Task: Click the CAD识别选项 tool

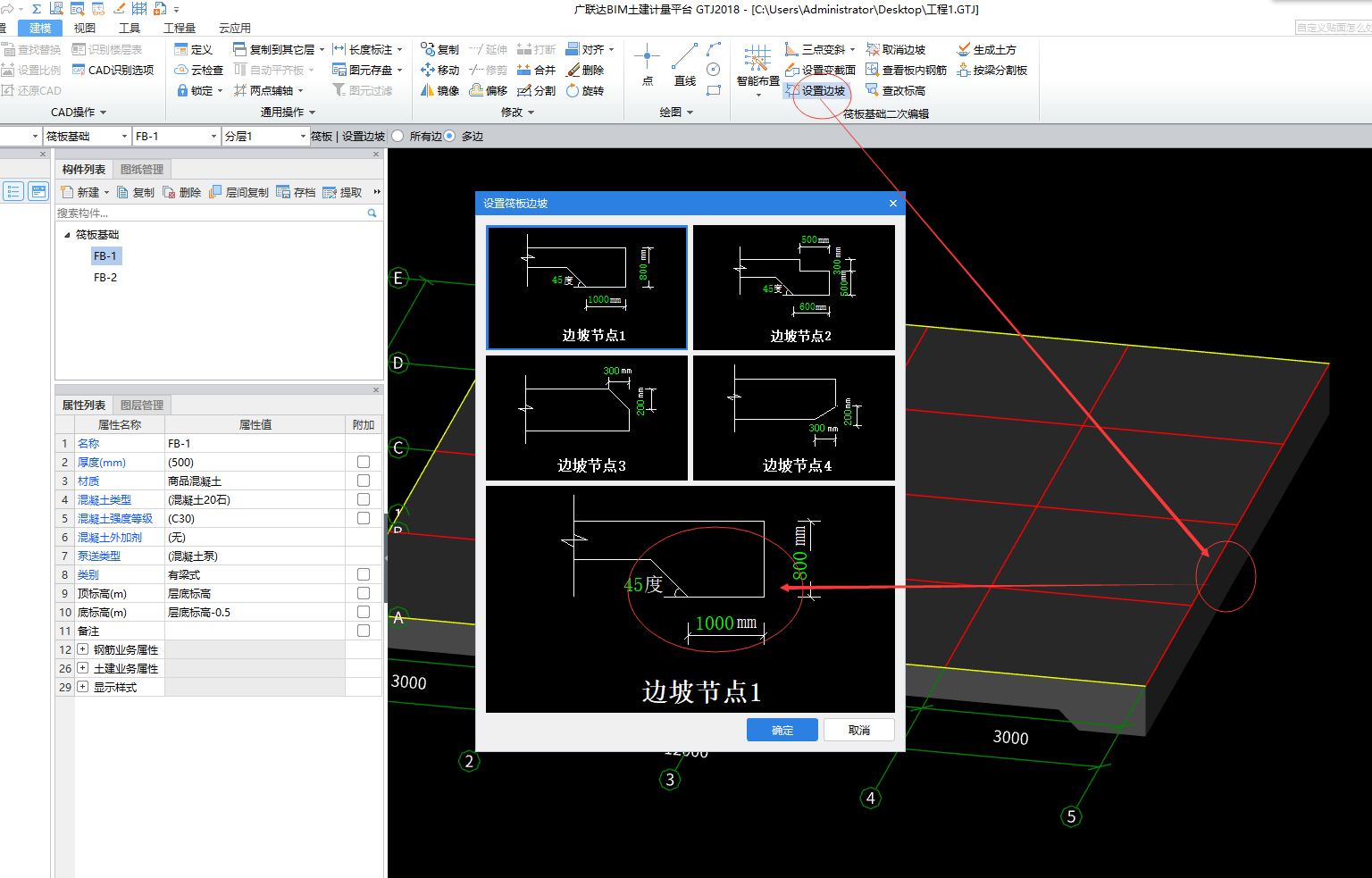Action: (113, 70)
